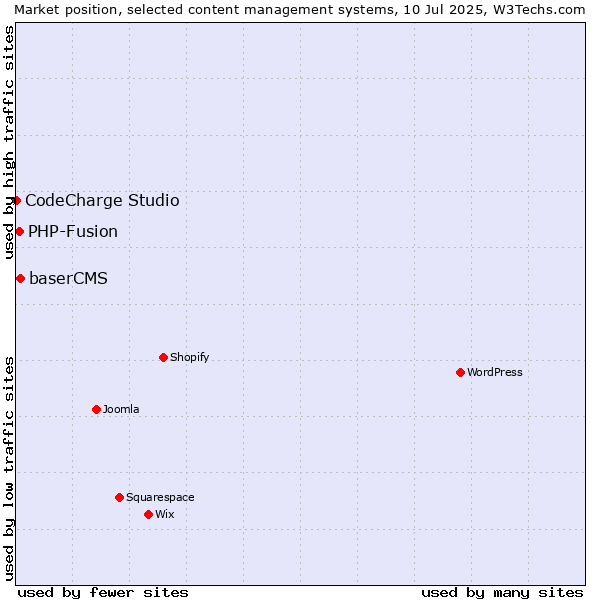Select the baserCMS label
The width and height of the screenshot is (600, 600).
pos(68,279)
